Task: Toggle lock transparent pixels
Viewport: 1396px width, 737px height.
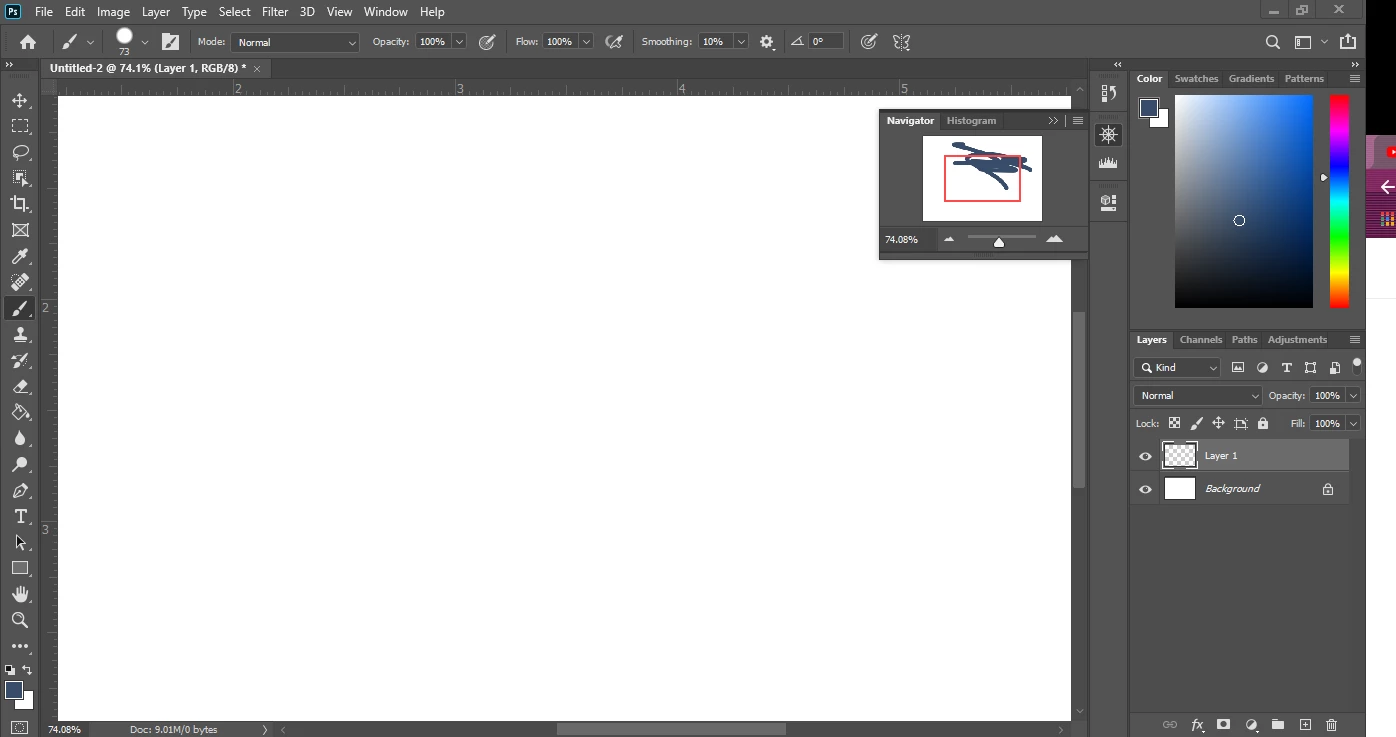Action: pos(1175,423)
